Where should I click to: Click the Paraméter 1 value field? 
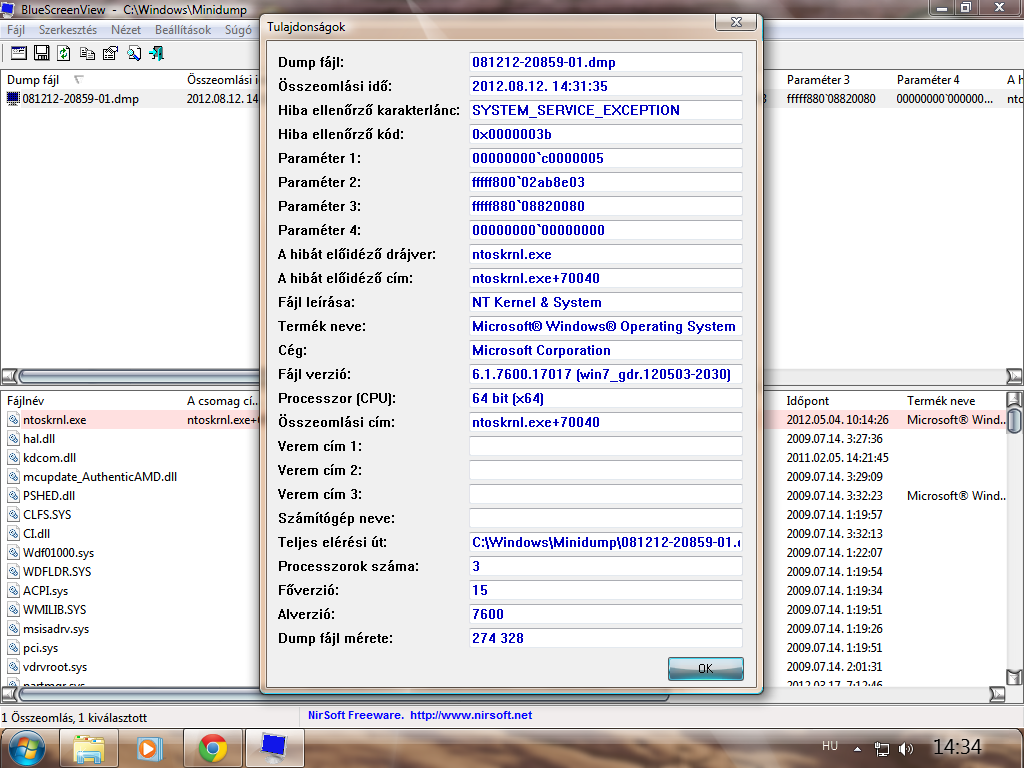(605, 158)
